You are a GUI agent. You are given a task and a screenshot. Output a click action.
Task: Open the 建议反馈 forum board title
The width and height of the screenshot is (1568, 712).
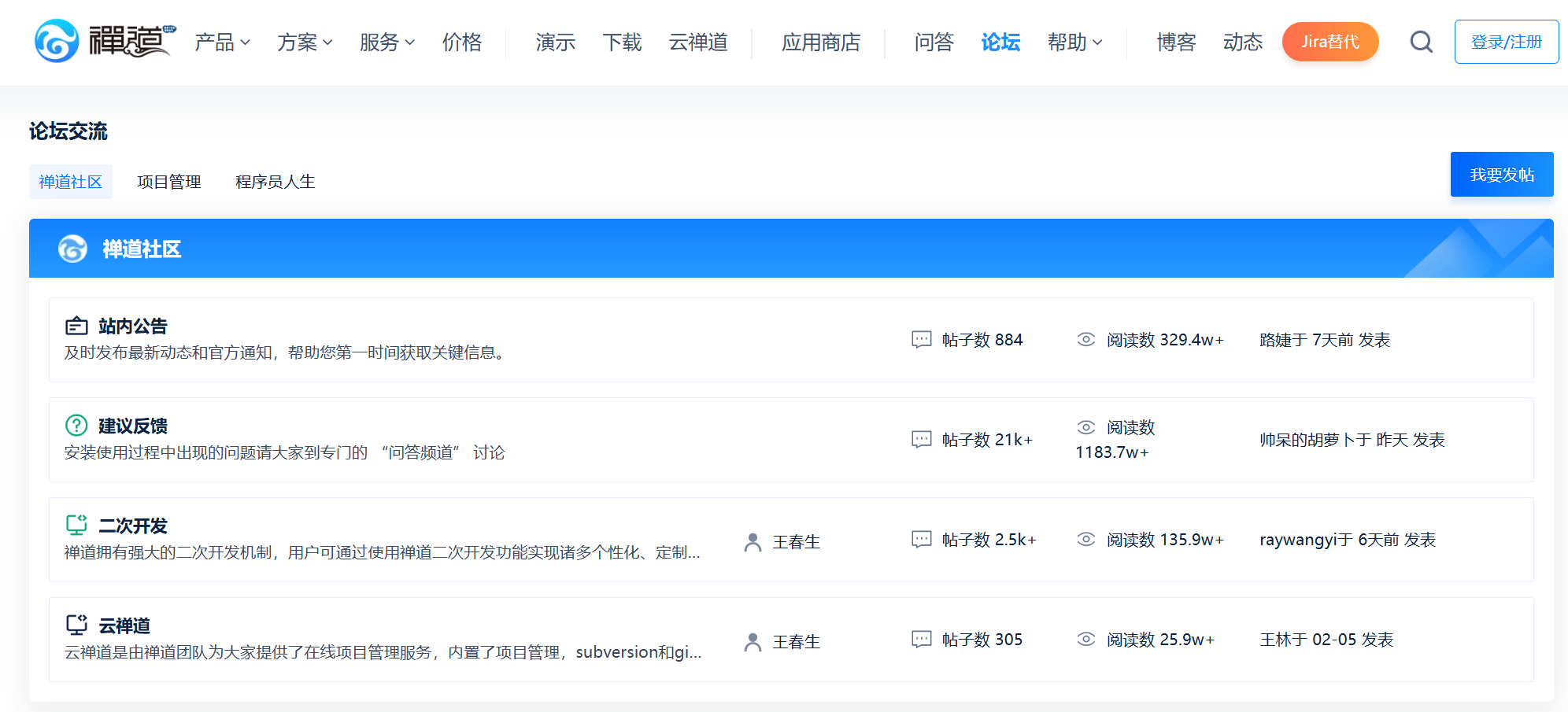(x=133, y=426)
